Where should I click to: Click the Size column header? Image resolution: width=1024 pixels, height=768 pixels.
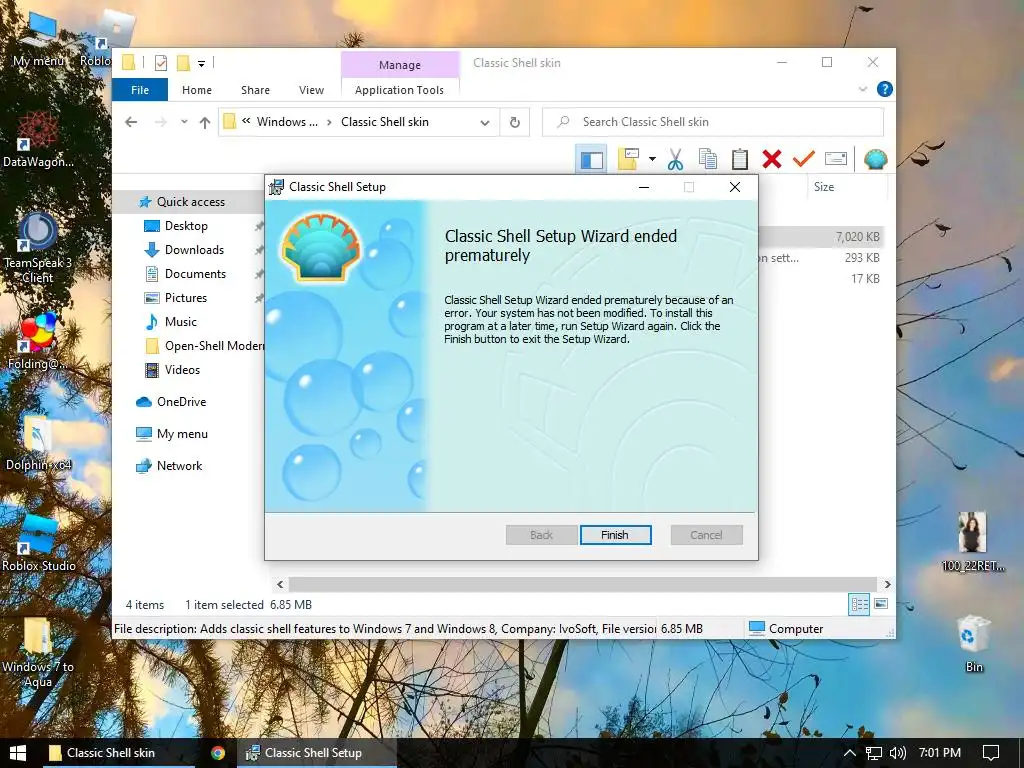point(847,187)
